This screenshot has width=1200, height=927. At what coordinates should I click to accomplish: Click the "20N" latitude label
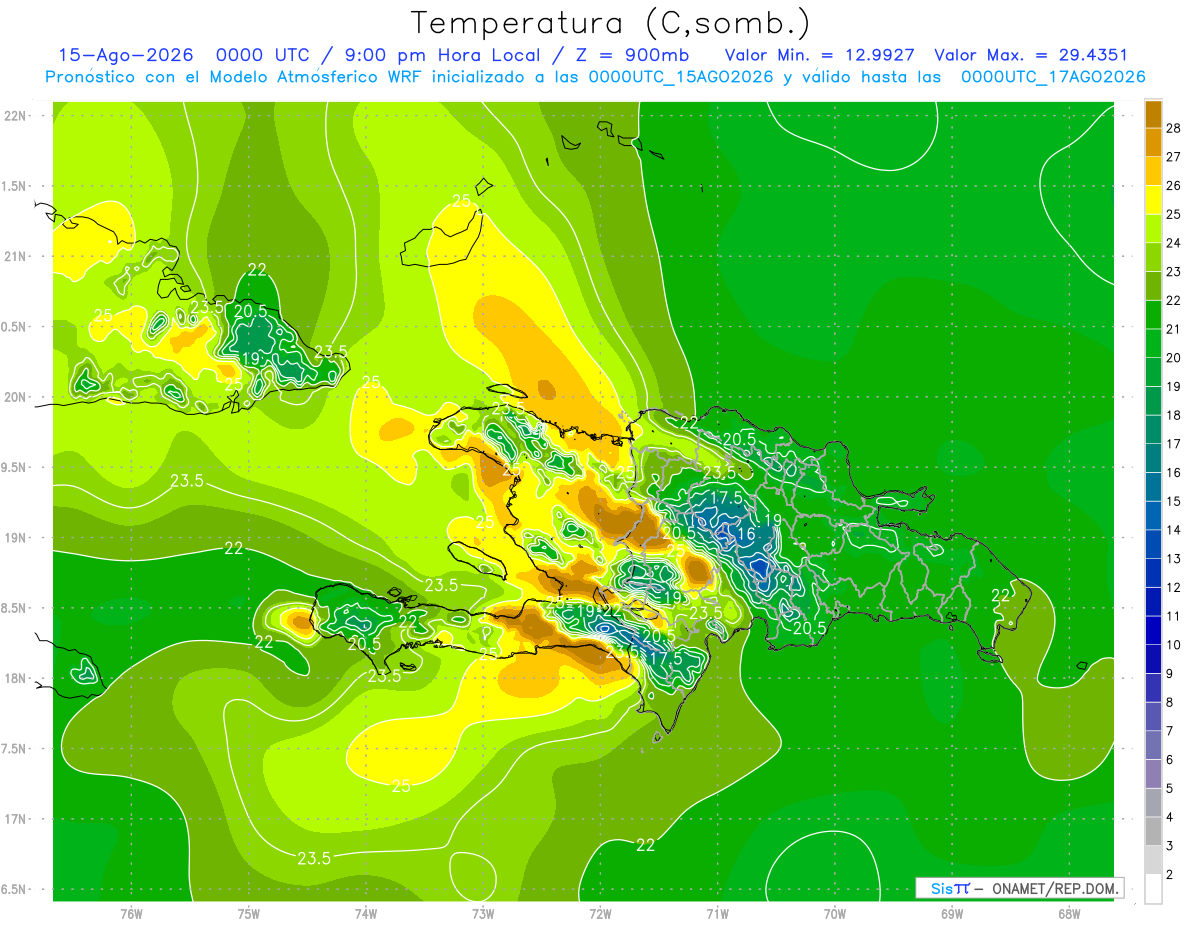(x=17, y=397)
